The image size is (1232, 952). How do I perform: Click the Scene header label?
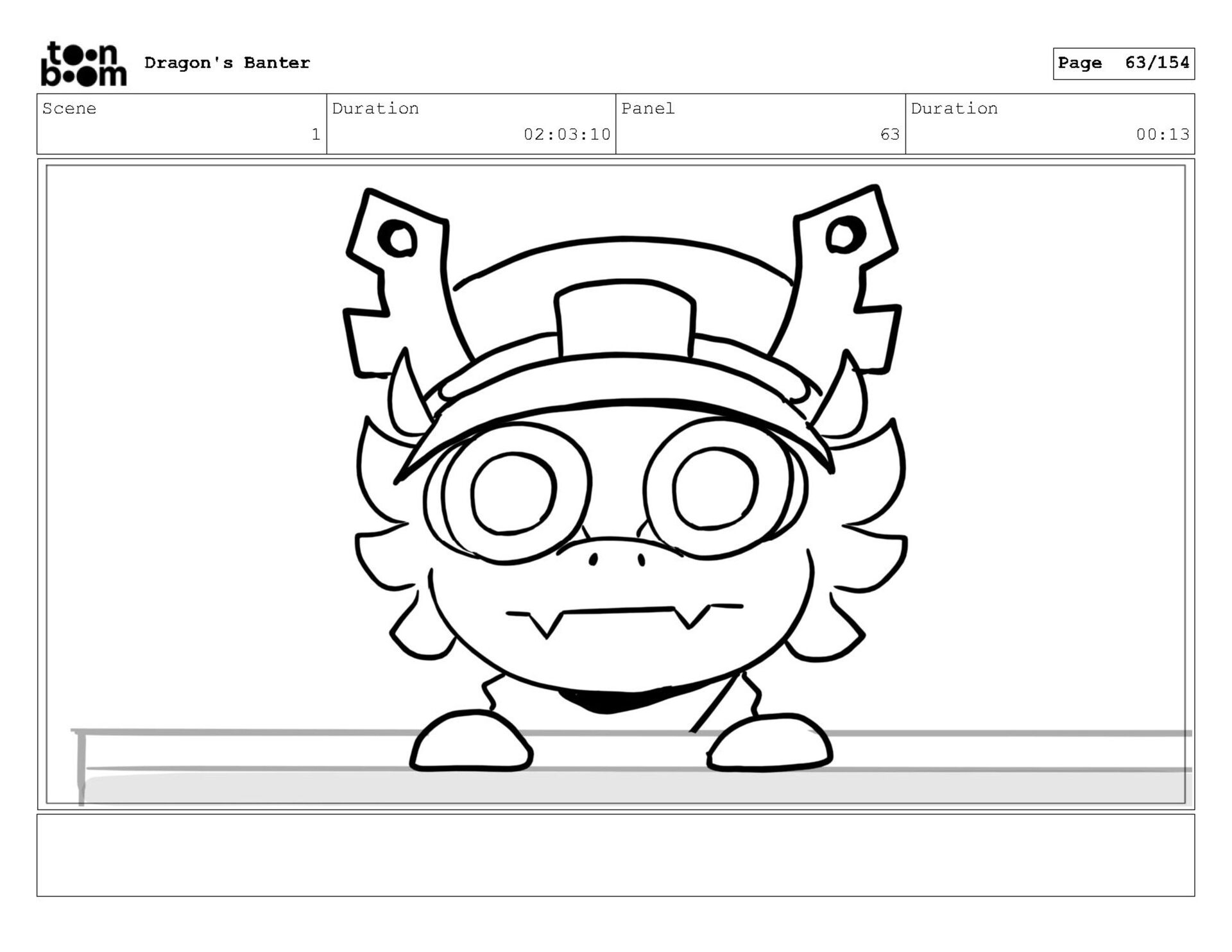69,108
